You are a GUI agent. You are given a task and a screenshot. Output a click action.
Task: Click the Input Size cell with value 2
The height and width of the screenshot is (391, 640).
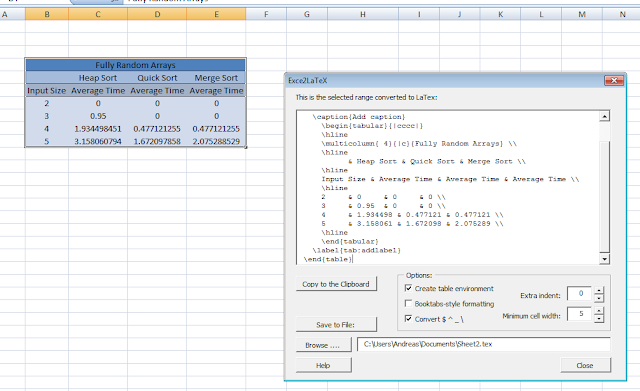click(47, 103)
